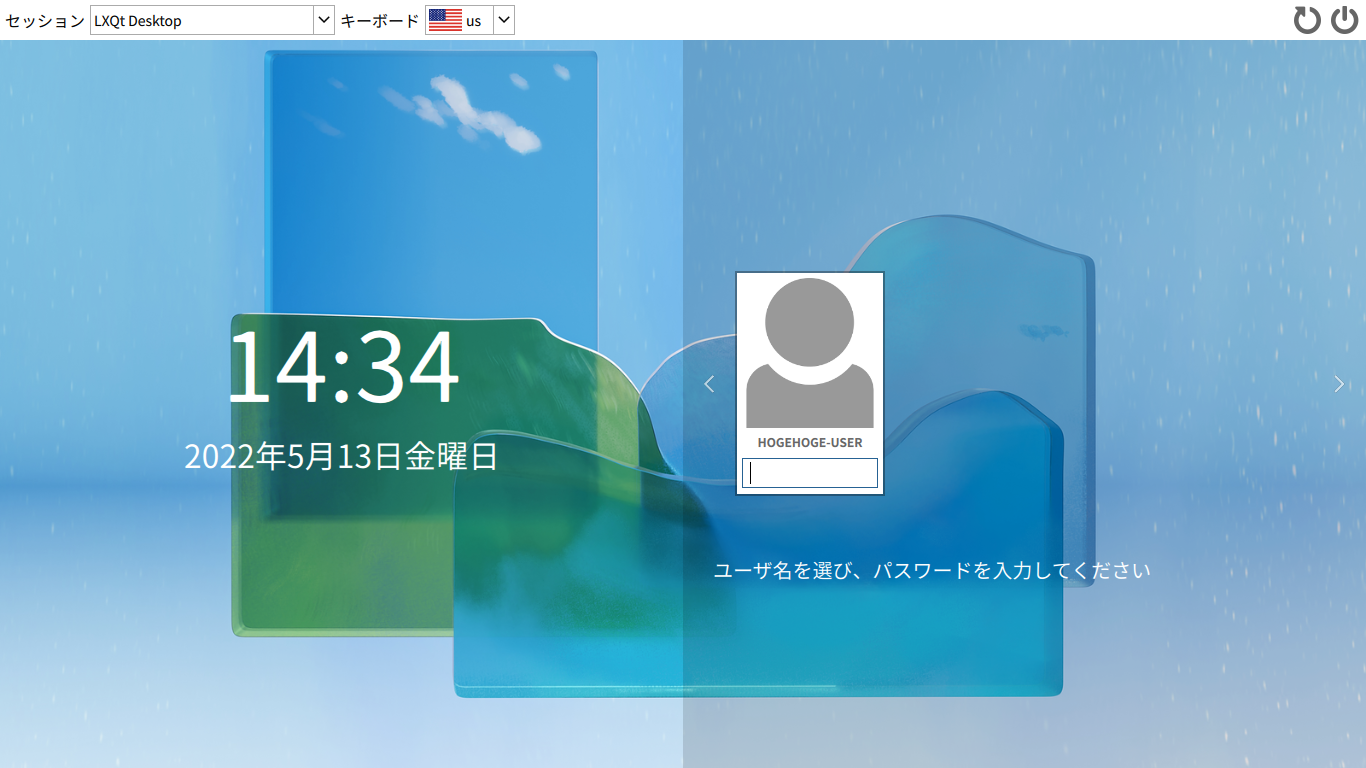Viewport: 1366px width, 768px height.
Task: Show previous user with left chevron
Action: 709,383
